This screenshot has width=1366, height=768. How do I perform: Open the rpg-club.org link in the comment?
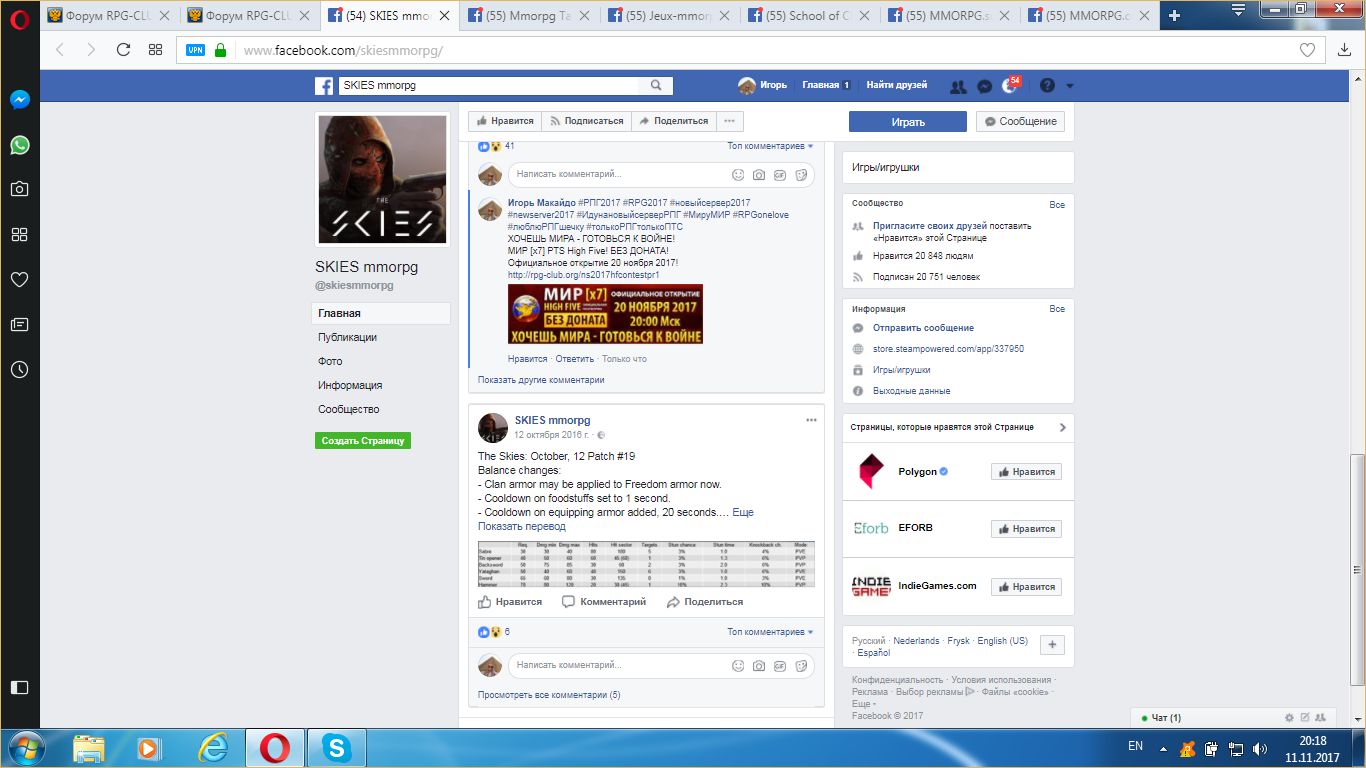583,275
